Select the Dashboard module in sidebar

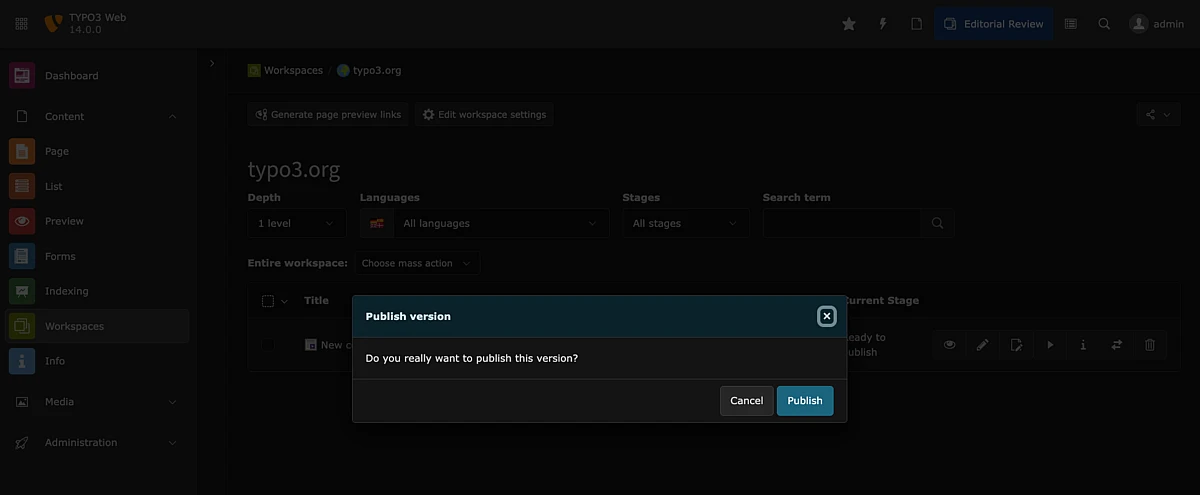pyautogui.click(x=71, y=76)
